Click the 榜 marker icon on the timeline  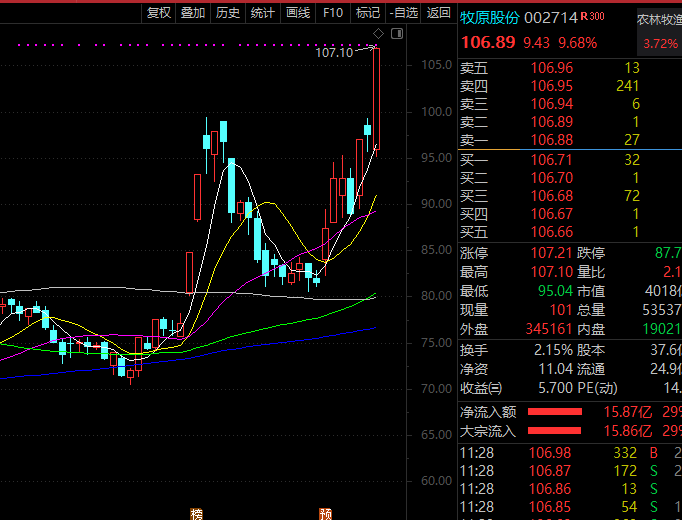(196, 513)
